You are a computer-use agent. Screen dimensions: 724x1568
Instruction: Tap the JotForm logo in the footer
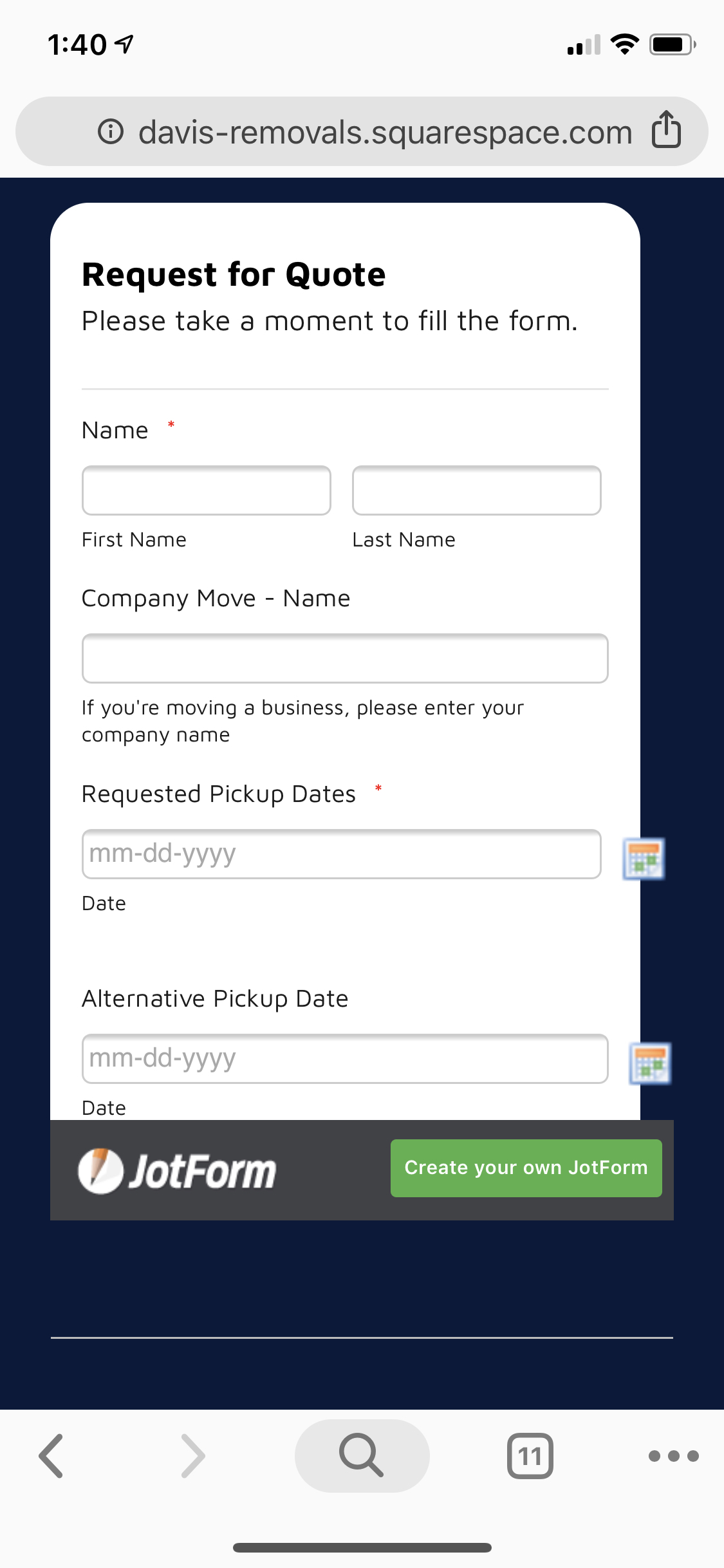coord(178,1170)
